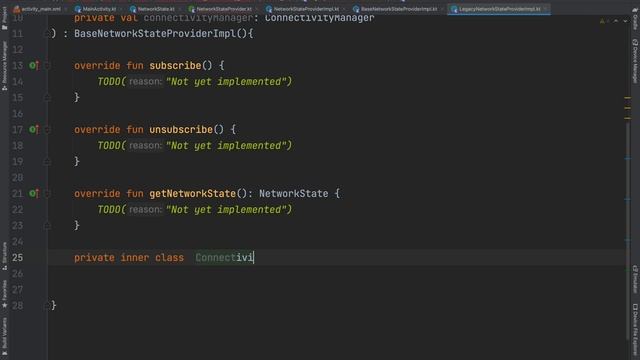640x360 pixels.
Task: Click the editor vertical scrollbar
Action: (x=627, y=231)
